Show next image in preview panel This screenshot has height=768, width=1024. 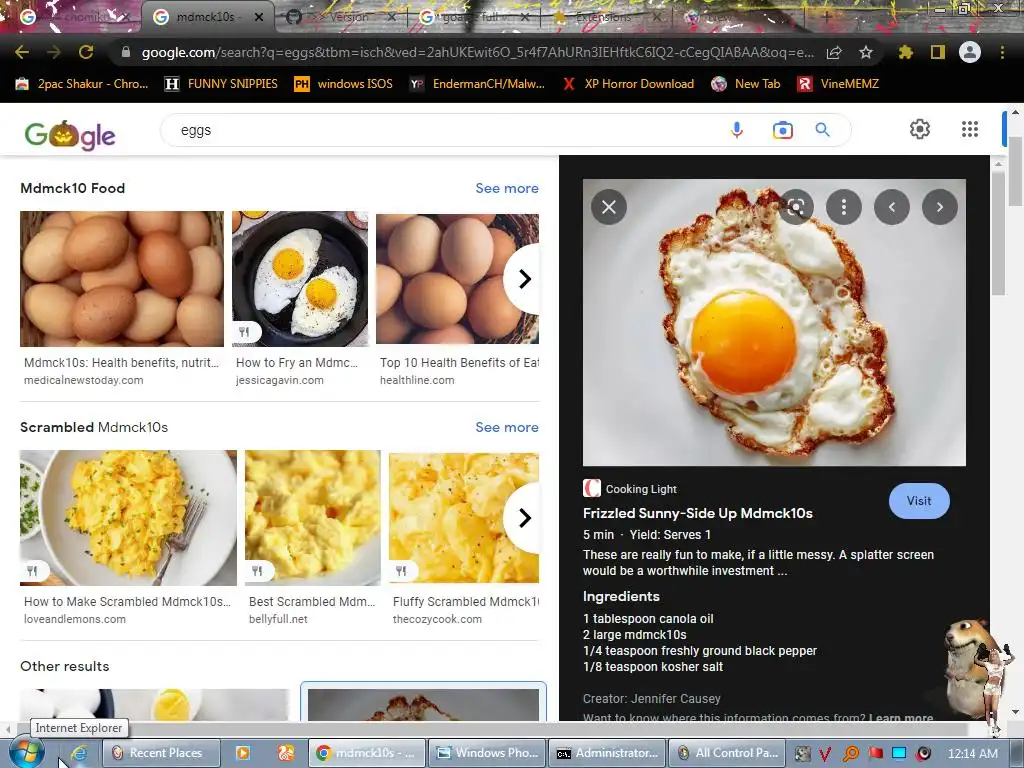point(940,207)
